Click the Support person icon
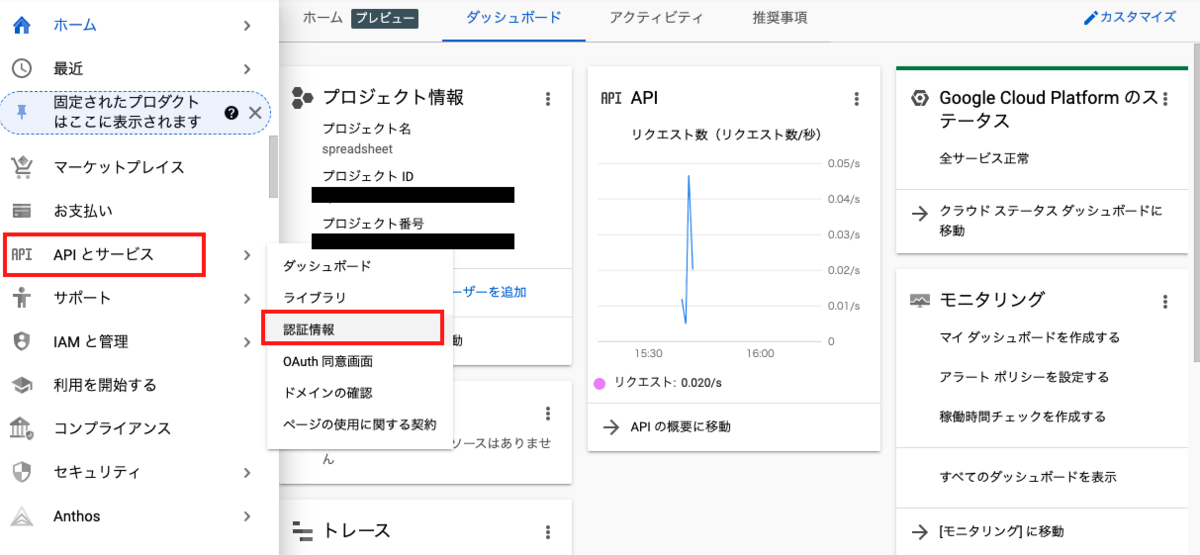The width and height of the screenshot is (1200, 555). [x=22, y=298]
